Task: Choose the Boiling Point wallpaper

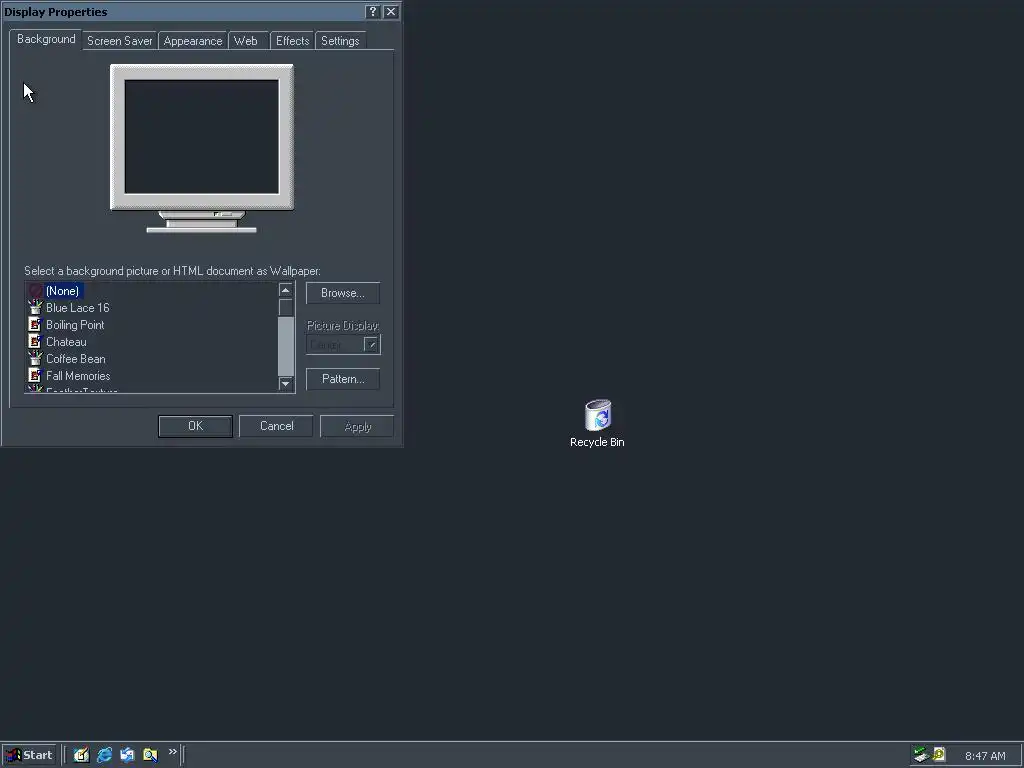Action: (75, 325)
